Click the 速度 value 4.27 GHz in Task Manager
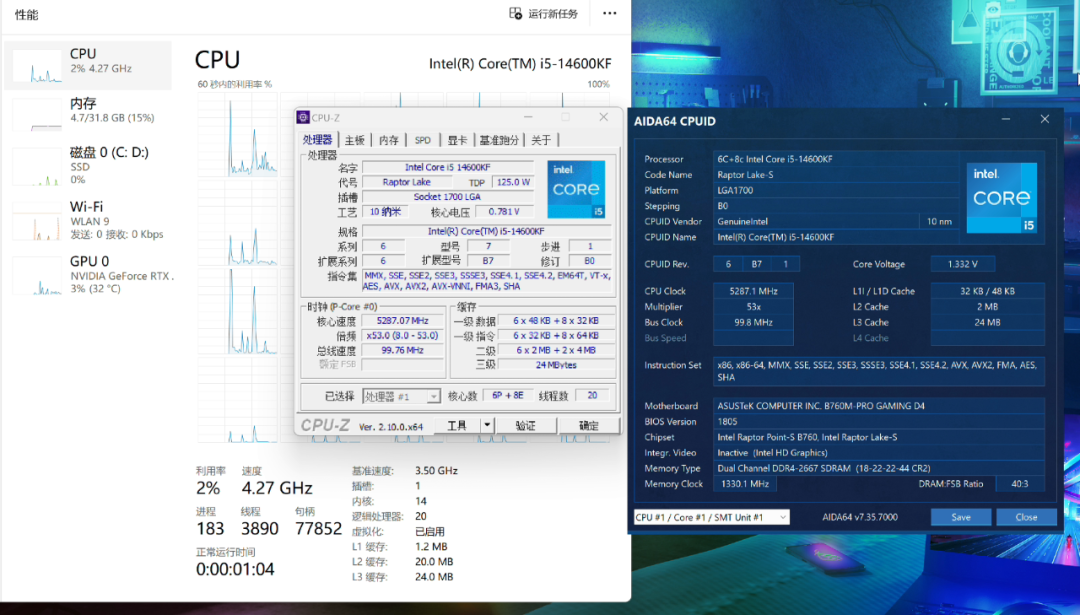This screenshot has width=1080, height=615. [277, 488]
